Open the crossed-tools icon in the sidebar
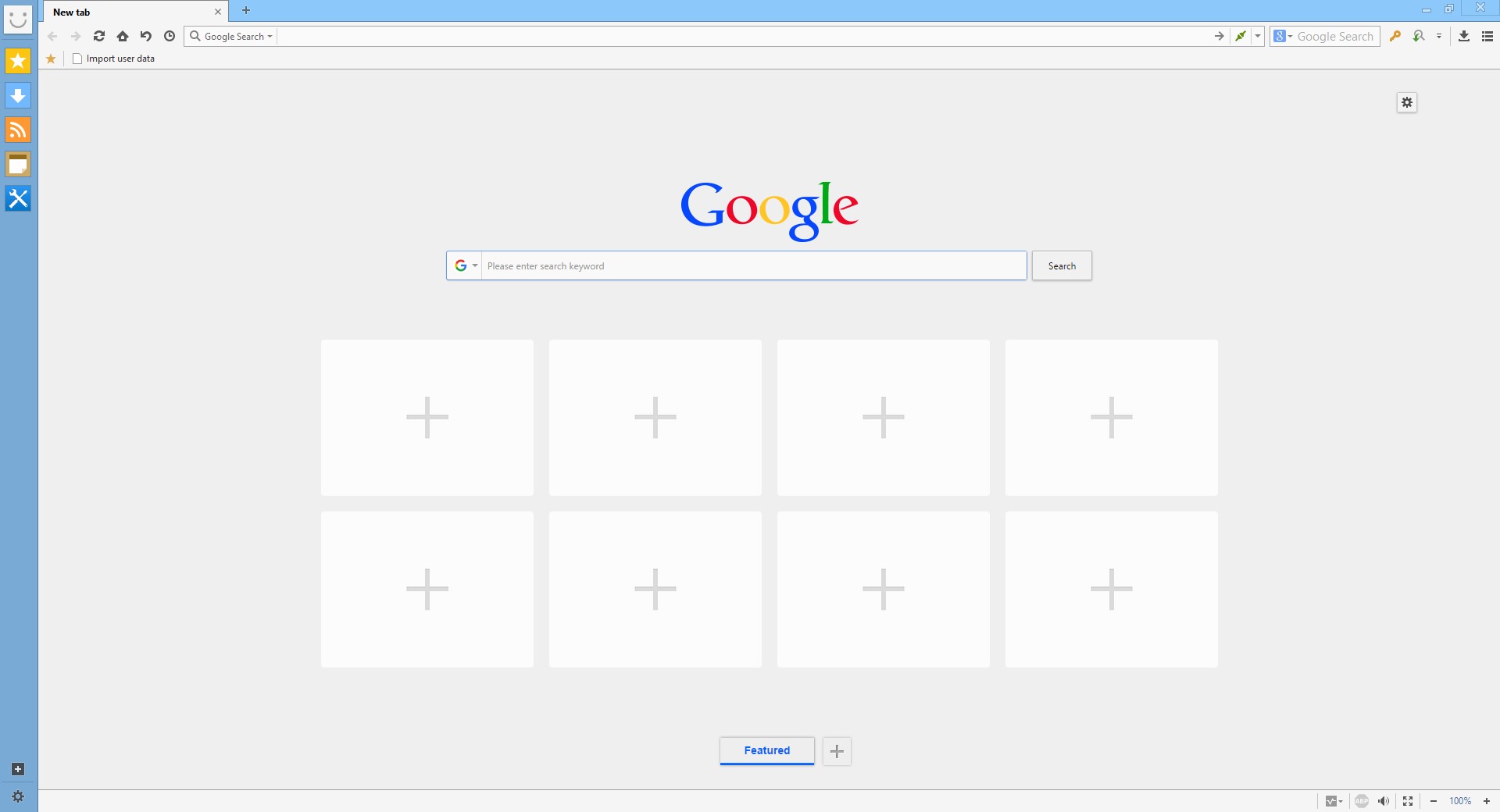 [x=18, y=198]
